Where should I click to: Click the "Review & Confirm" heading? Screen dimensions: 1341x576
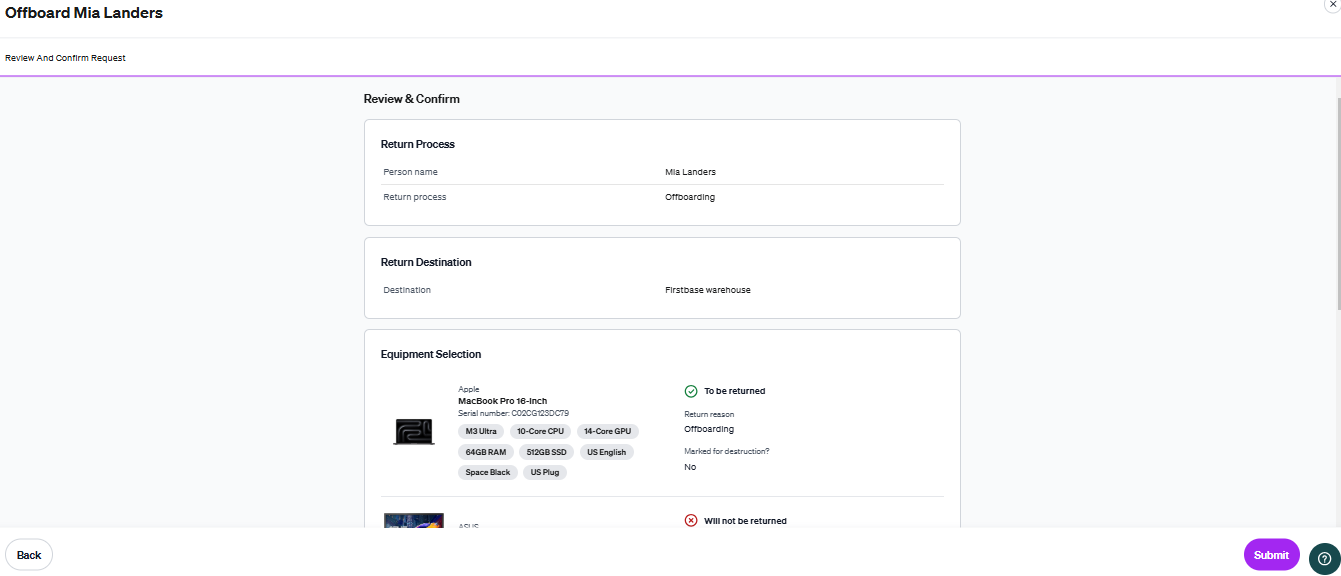tap(412, 99)
